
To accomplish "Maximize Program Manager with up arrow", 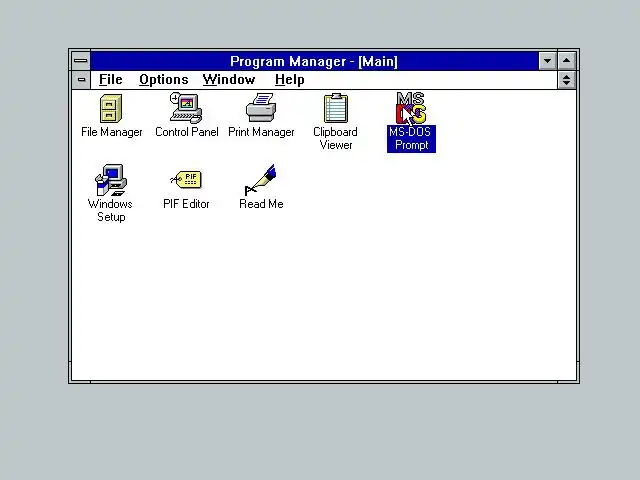I will click(567, 61).
